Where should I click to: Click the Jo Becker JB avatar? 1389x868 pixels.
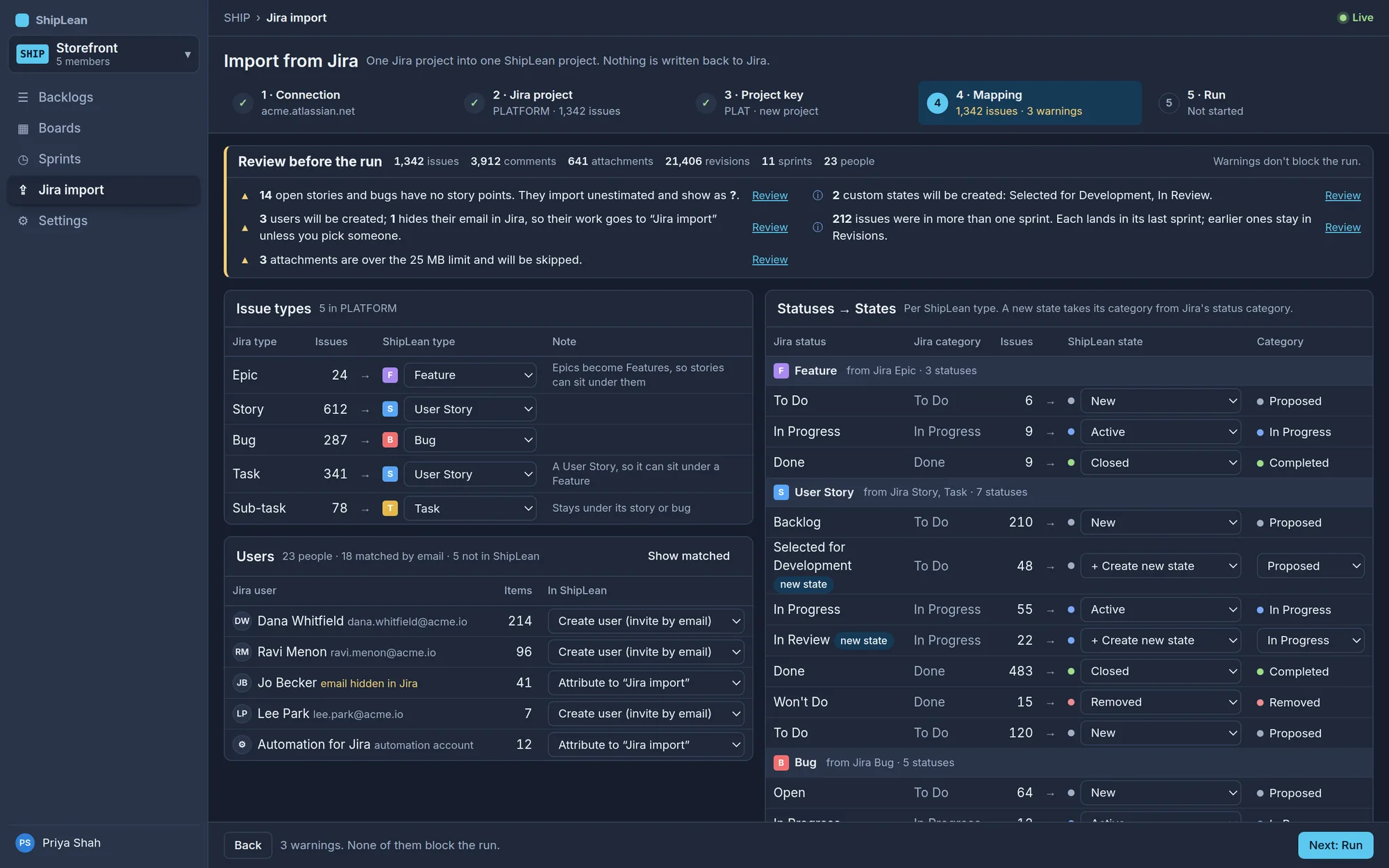242,683
